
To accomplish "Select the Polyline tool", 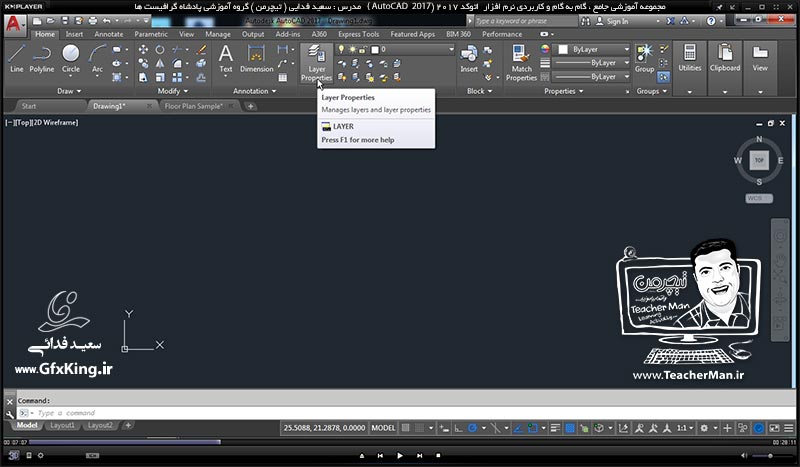I will 41,58.
